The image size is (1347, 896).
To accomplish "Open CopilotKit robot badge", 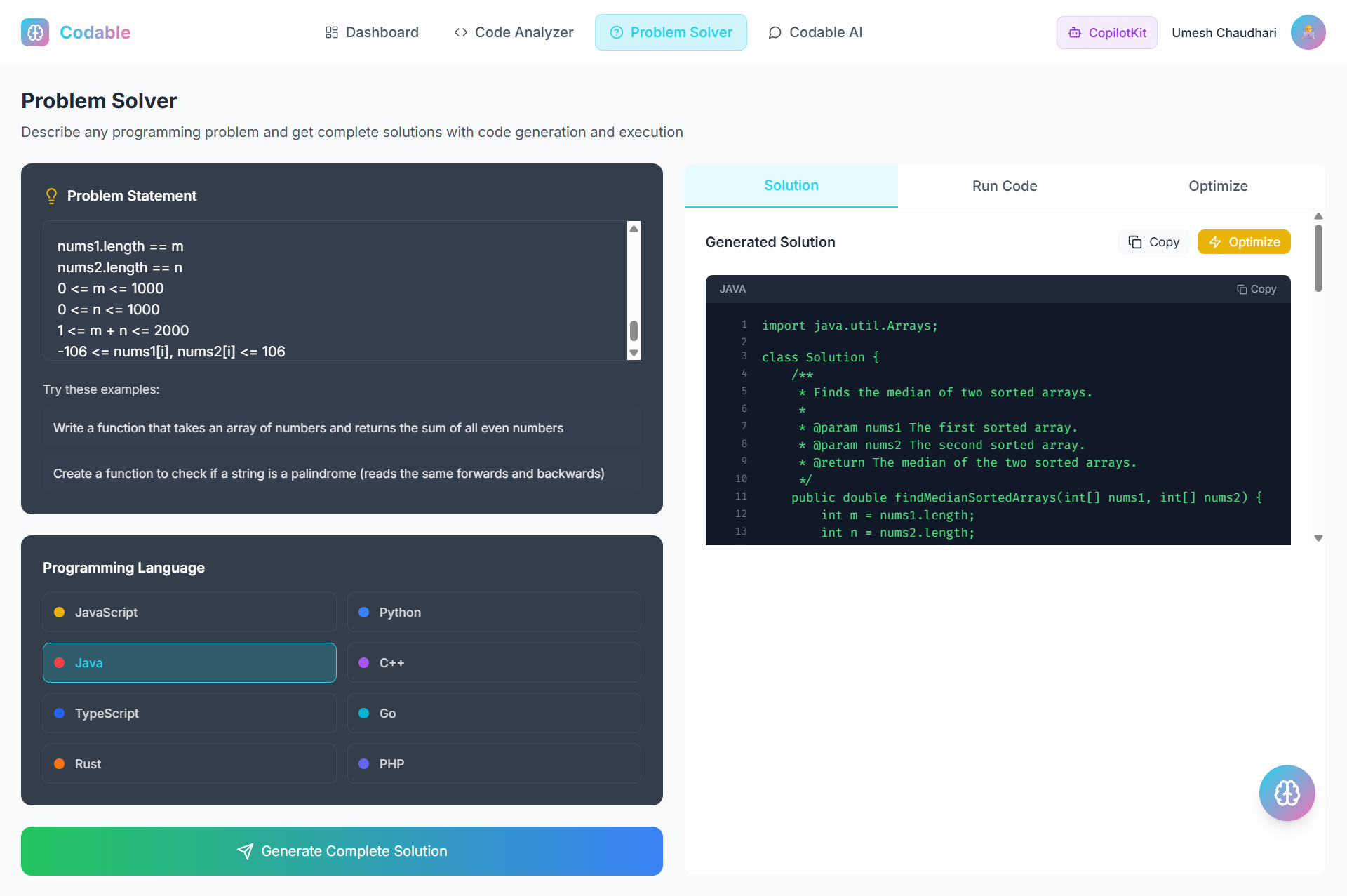I will point(1106,33).
